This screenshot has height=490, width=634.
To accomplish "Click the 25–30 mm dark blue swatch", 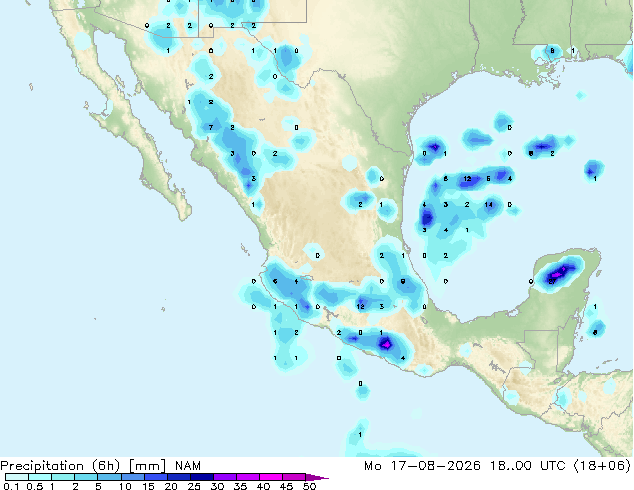I will [x=201, y=477].
